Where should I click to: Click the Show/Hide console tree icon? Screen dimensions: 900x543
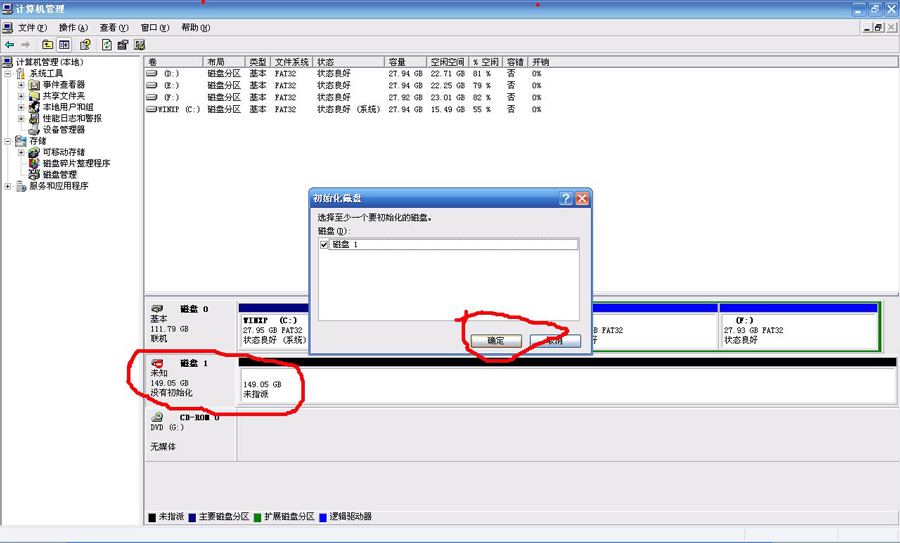65,44
